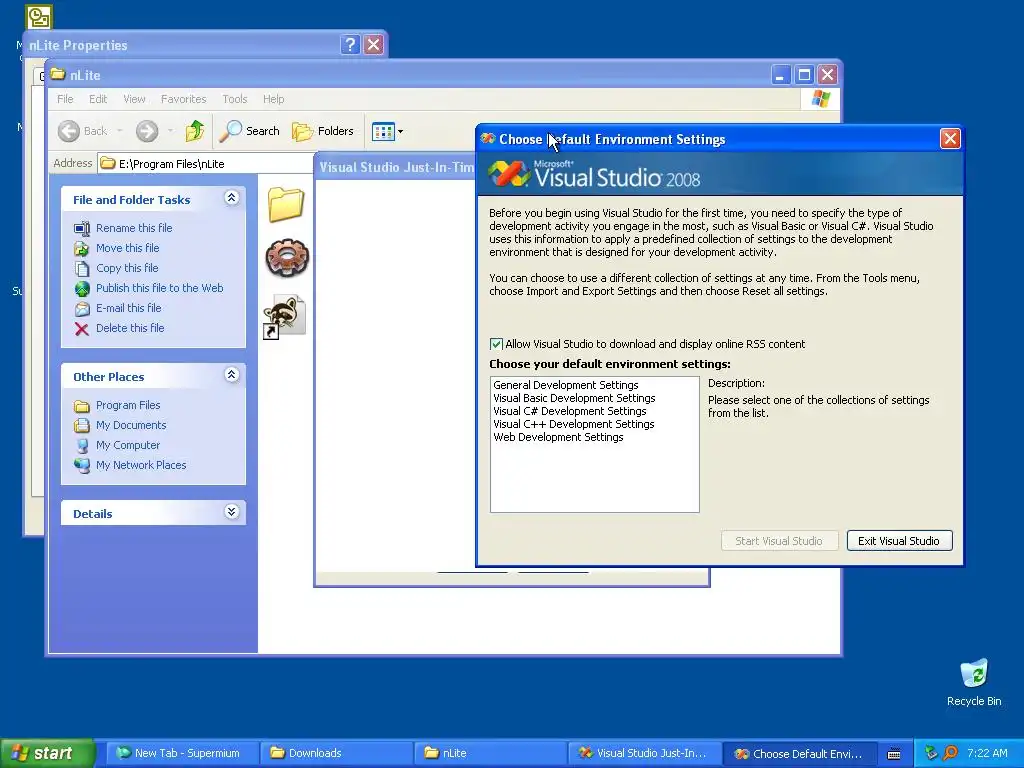This screenshot has width=1024, height=768.
Task: Click the Forward arrow icon in Explorer toolbar
Action: [x=147, y=131]
